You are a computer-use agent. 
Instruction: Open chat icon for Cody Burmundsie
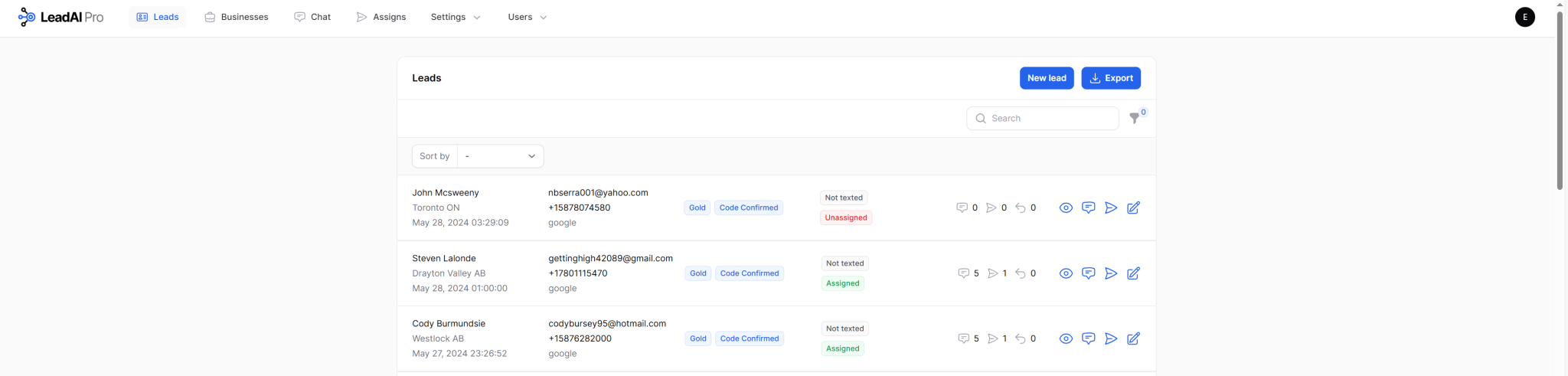point(1088,338)
